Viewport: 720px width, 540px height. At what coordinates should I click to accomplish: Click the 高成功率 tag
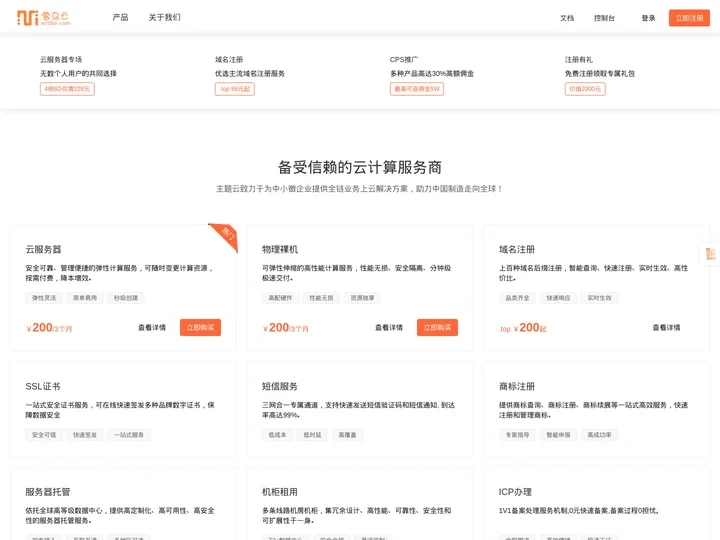point(600,435)
